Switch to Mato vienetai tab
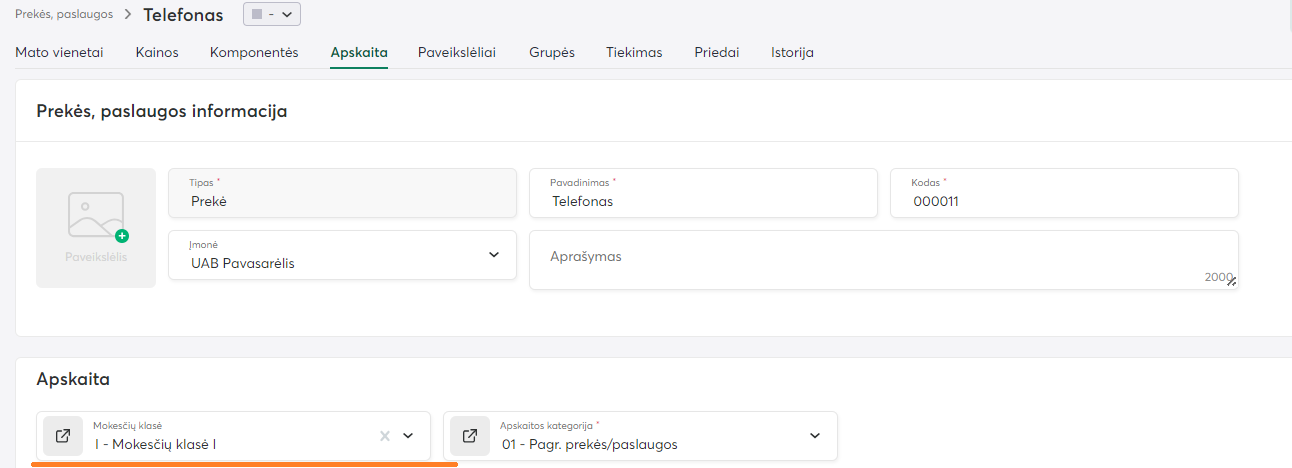This screenshot has width=1292, height=468. 59,53
